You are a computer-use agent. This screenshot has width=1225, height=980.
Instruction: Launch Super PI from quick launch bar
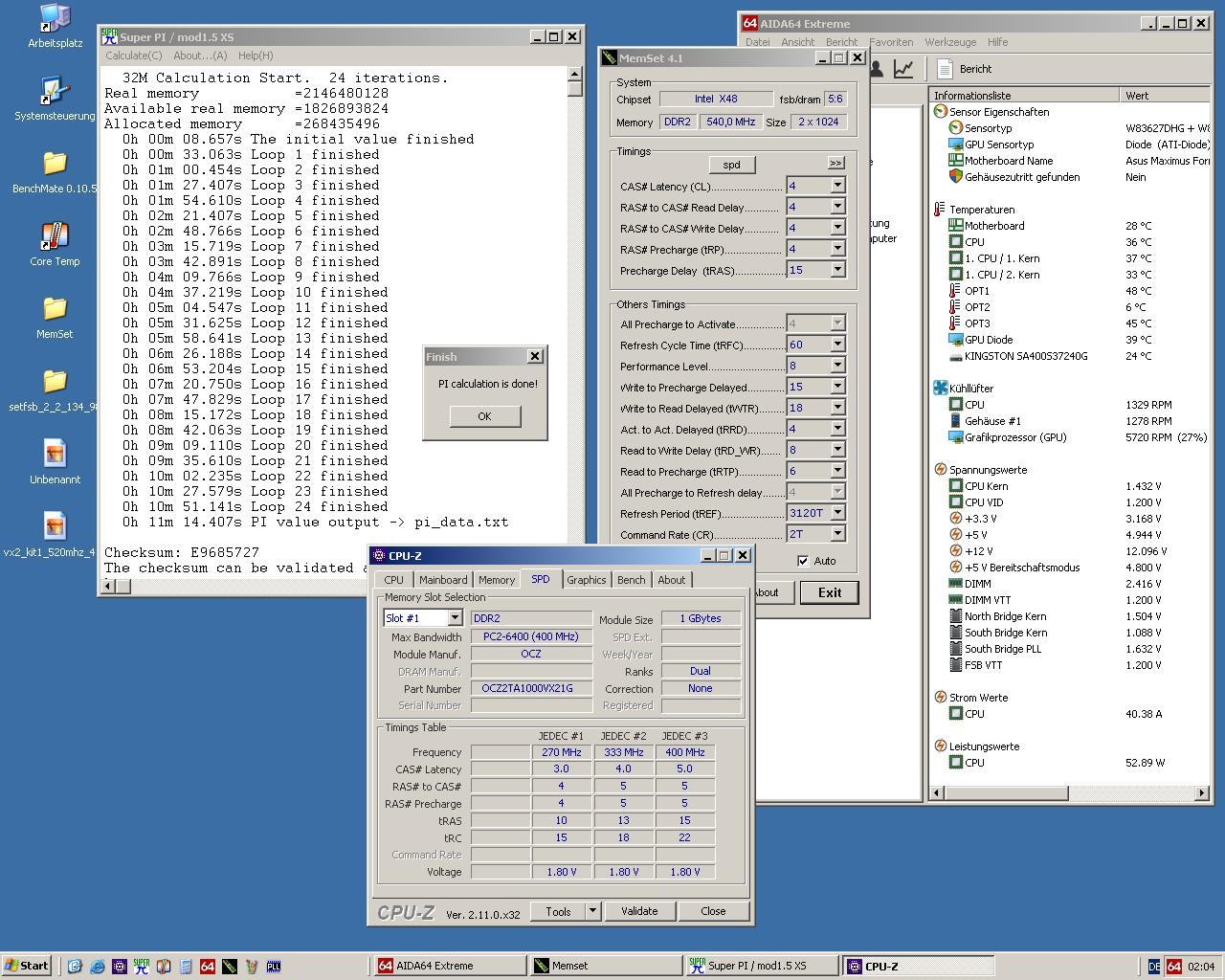[x=141, y=967]
